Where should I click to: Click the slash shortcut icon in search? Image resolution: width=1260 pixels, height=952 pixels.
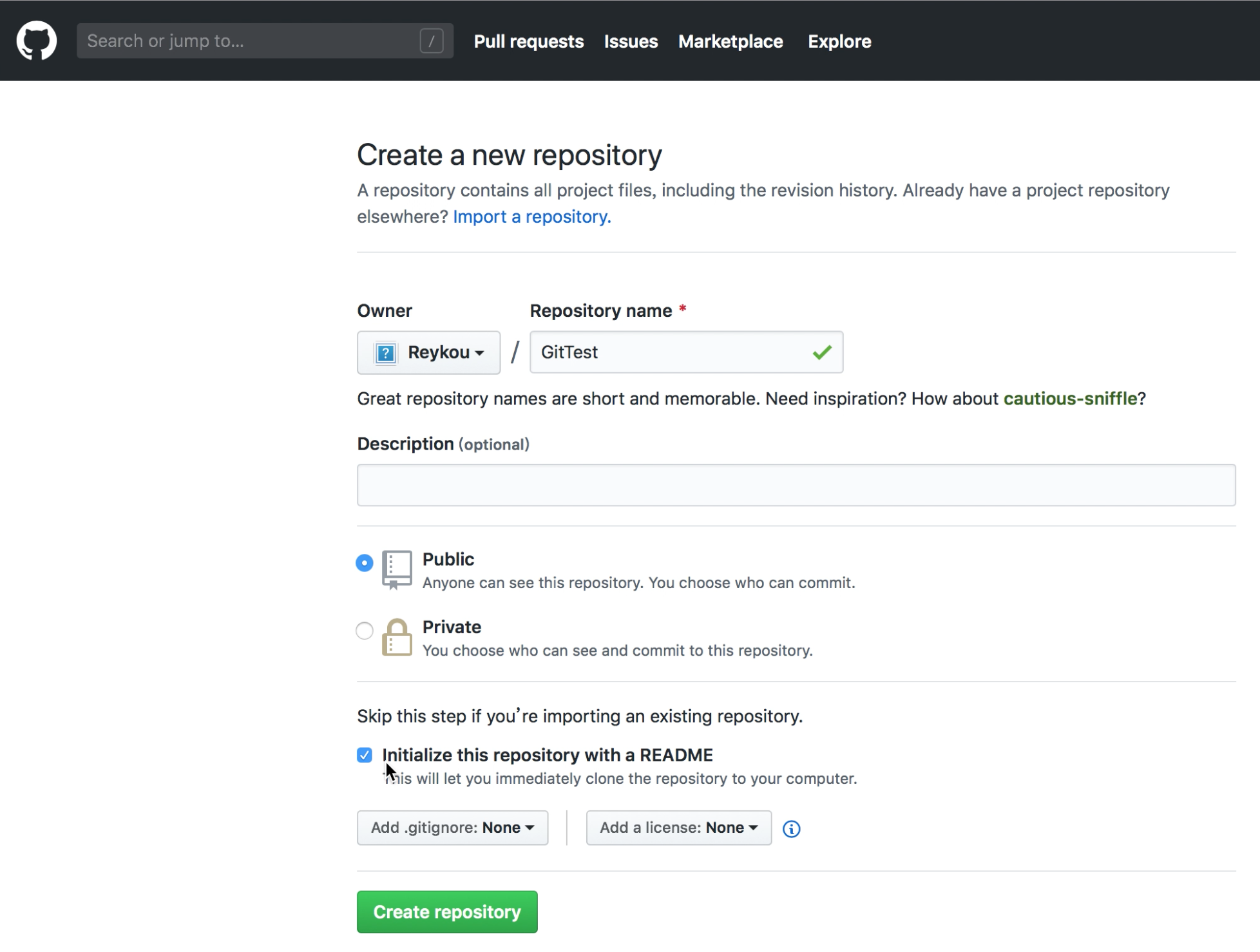pos(431,41)
